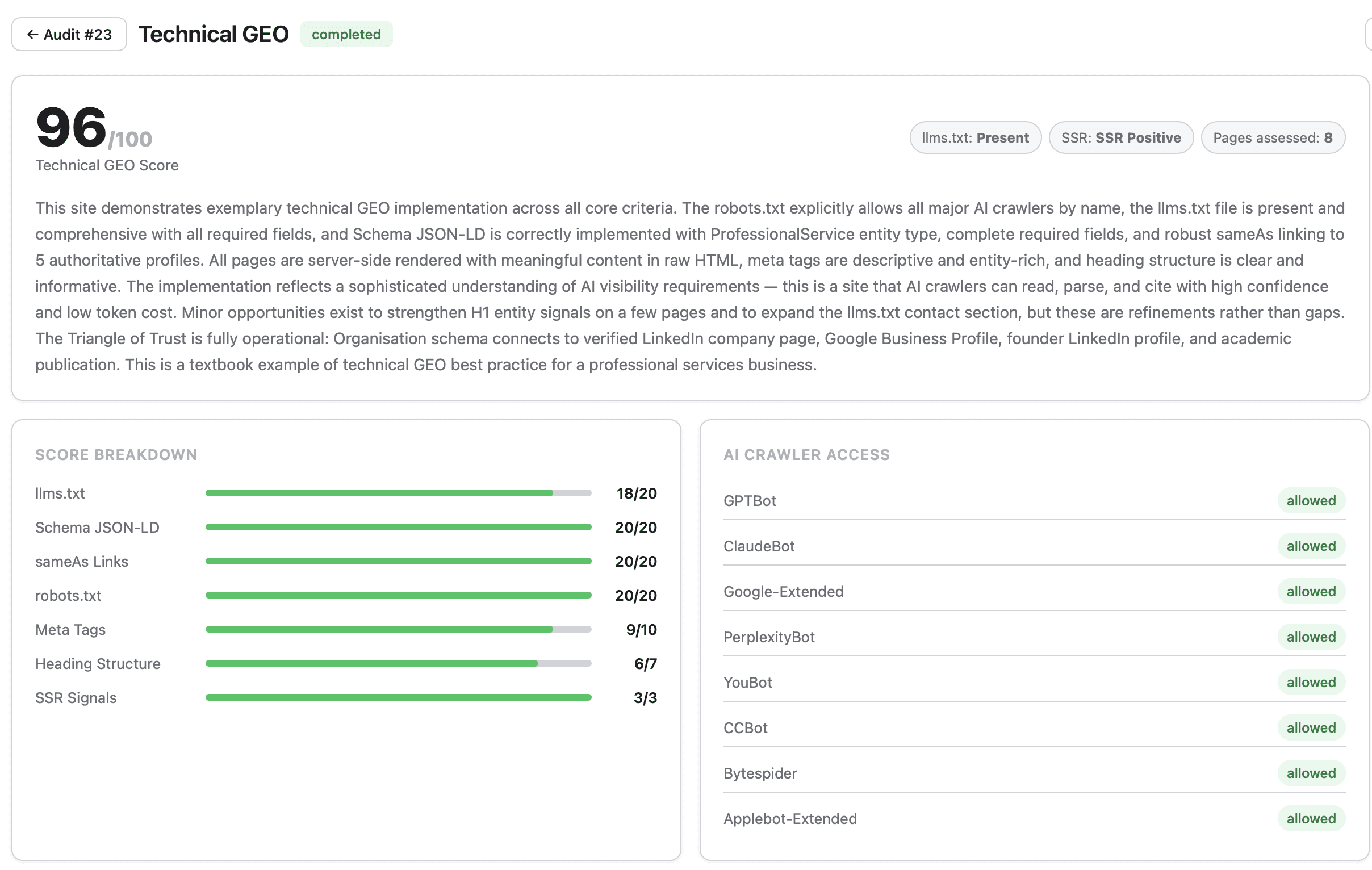Image resolution: width=1372 pixels, height=870 pixels.
Task: Click the GPTBot allowed badge
Action: (x=1311, y=500)
